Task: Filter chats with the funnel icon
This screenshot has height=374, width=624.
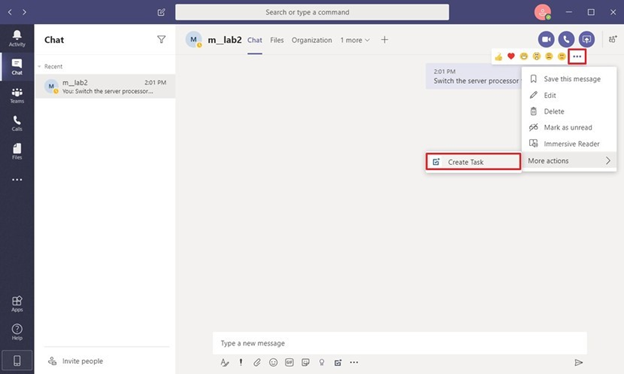Action: coord(161,39)
